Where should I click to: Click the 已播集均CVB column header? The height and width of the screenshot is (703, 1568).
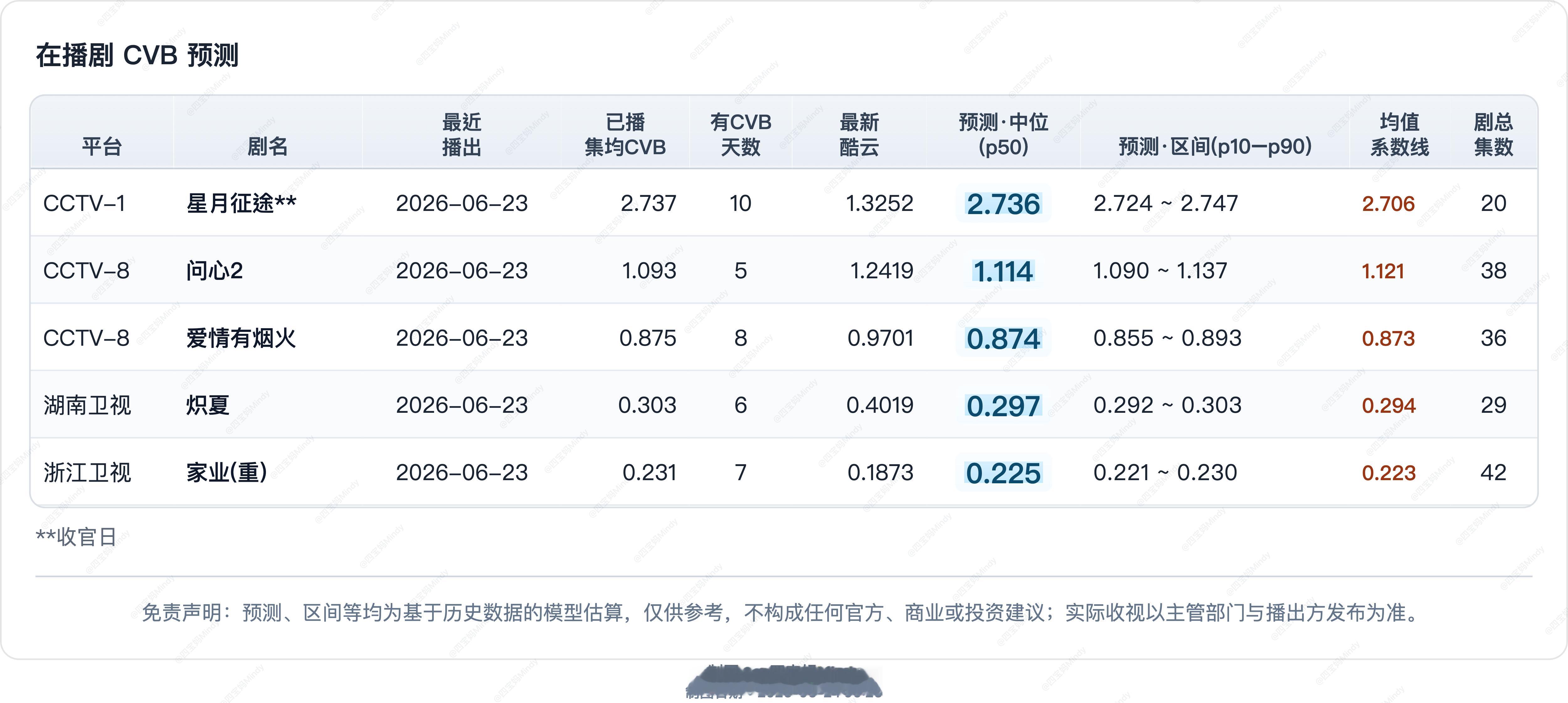click(x=625, y=134)
